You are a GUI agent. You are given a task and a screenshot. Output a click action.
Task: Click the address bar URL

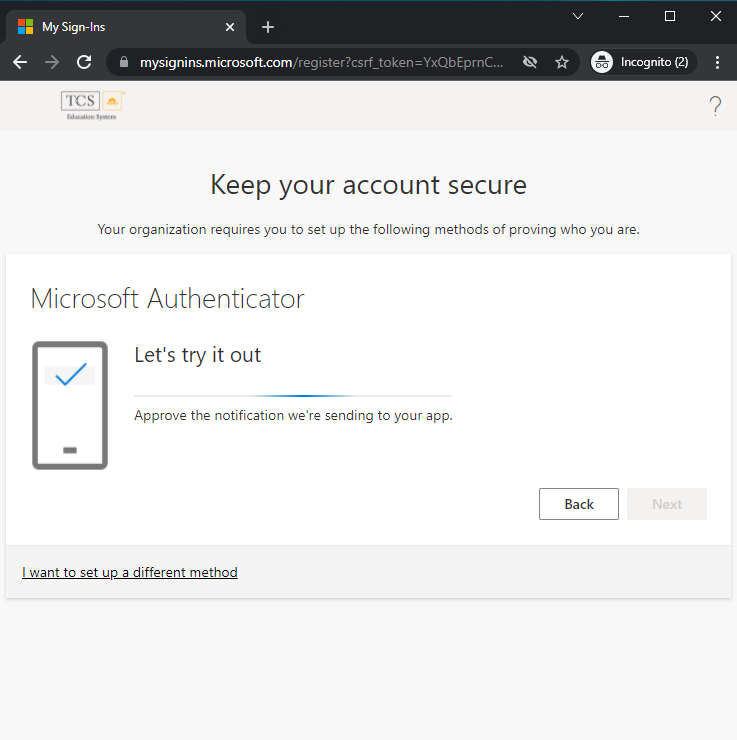(321, 62)
